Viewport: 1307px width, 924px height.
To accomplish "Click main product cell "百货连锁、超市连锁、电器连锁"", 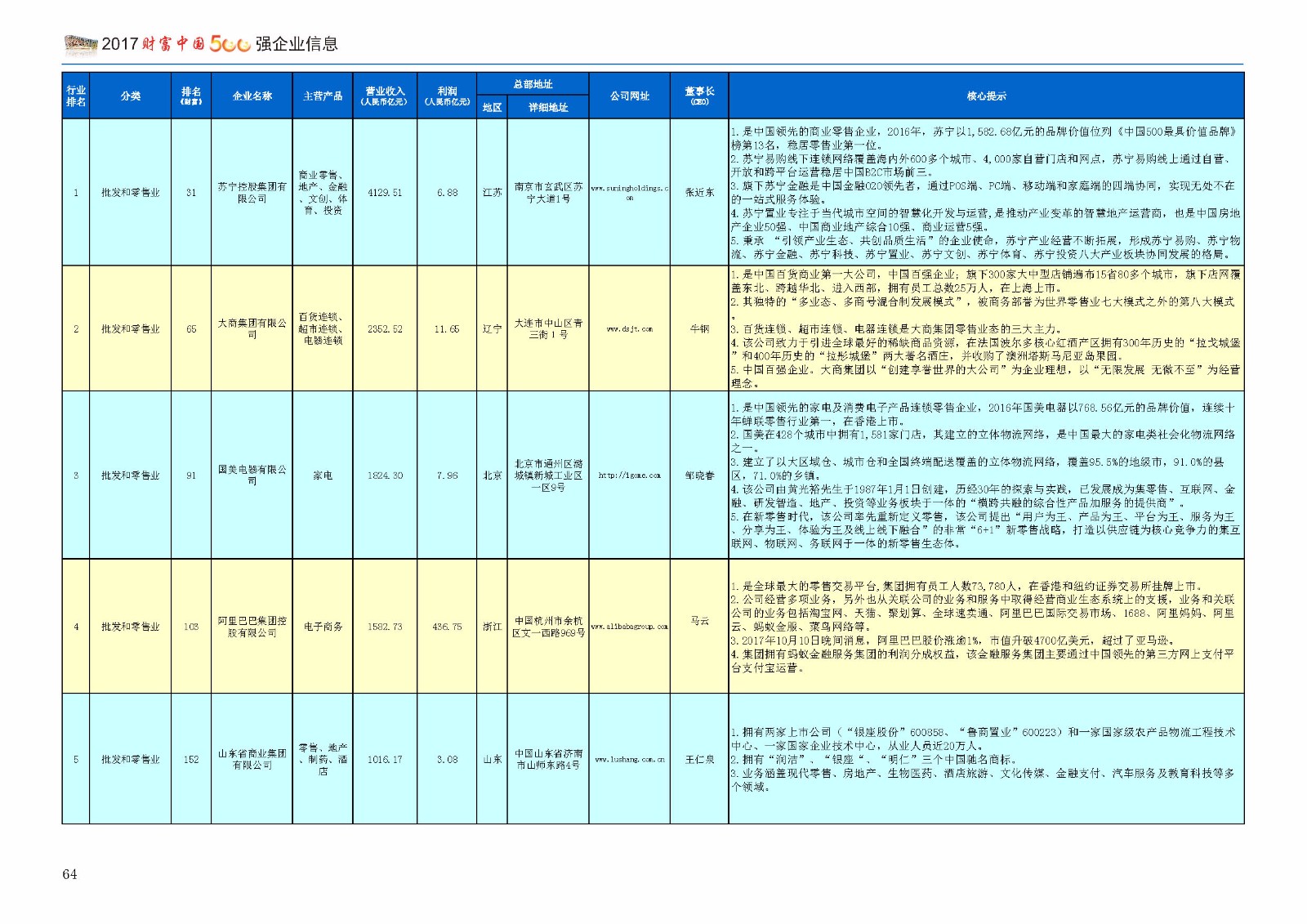I will pos(323,328).
